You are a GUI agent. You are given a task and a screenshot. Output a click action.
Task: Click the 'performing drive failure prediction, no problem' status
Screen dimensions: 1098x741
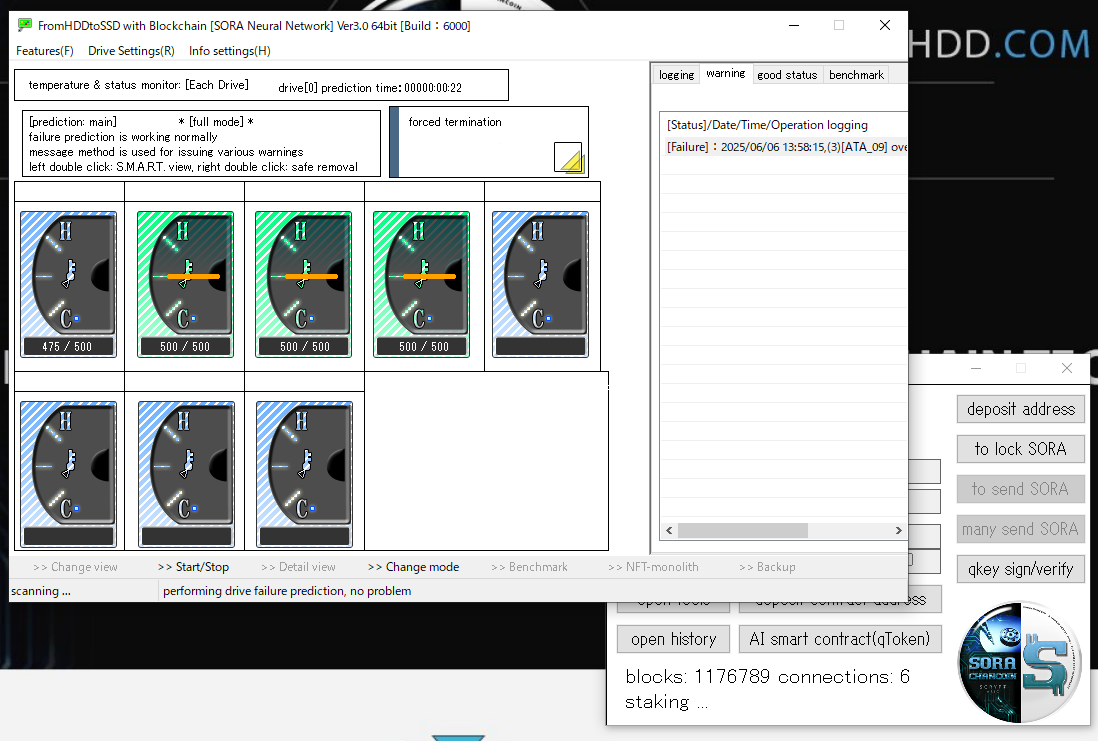point(287,590)
